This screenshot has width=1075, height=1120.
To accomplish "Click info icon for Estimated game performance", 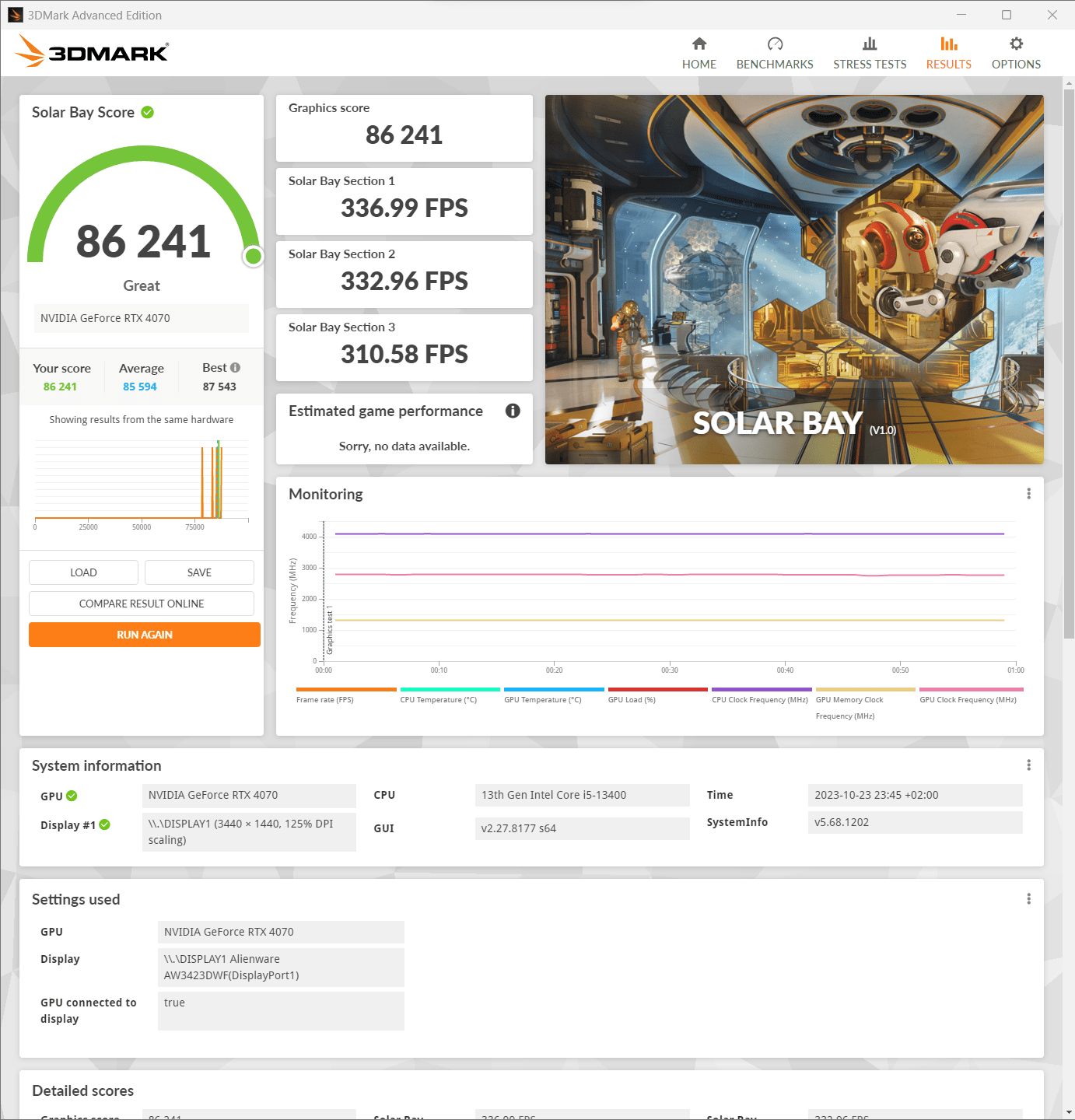I will coord(513,411).
